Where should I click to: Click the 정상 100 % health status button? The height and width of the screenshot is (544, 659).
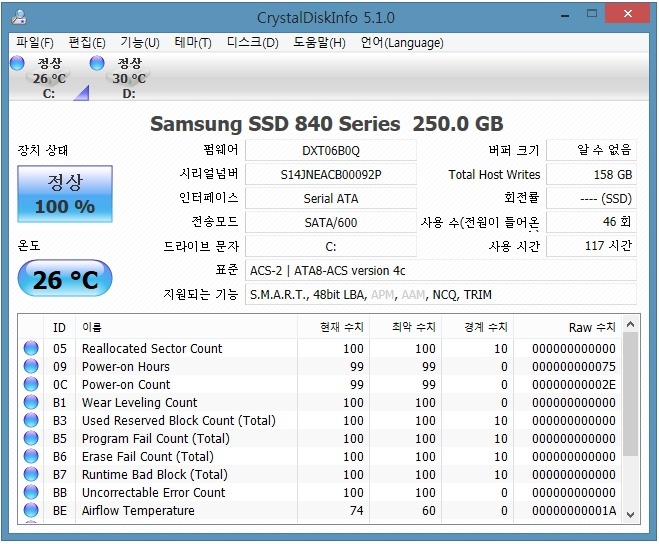pyautogui.click(x=65, y=194)
